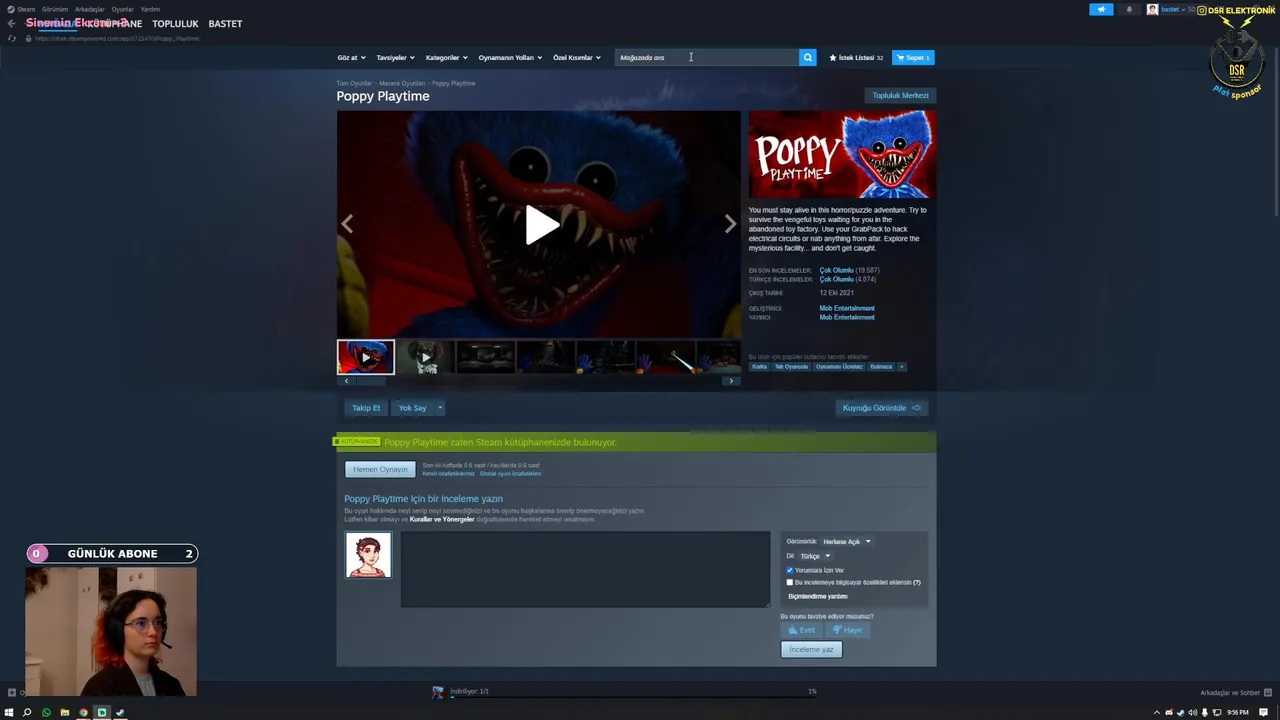Expand the Özel Kısımlar dropdown
The image size is (1280, 720).
pos(577,58)
